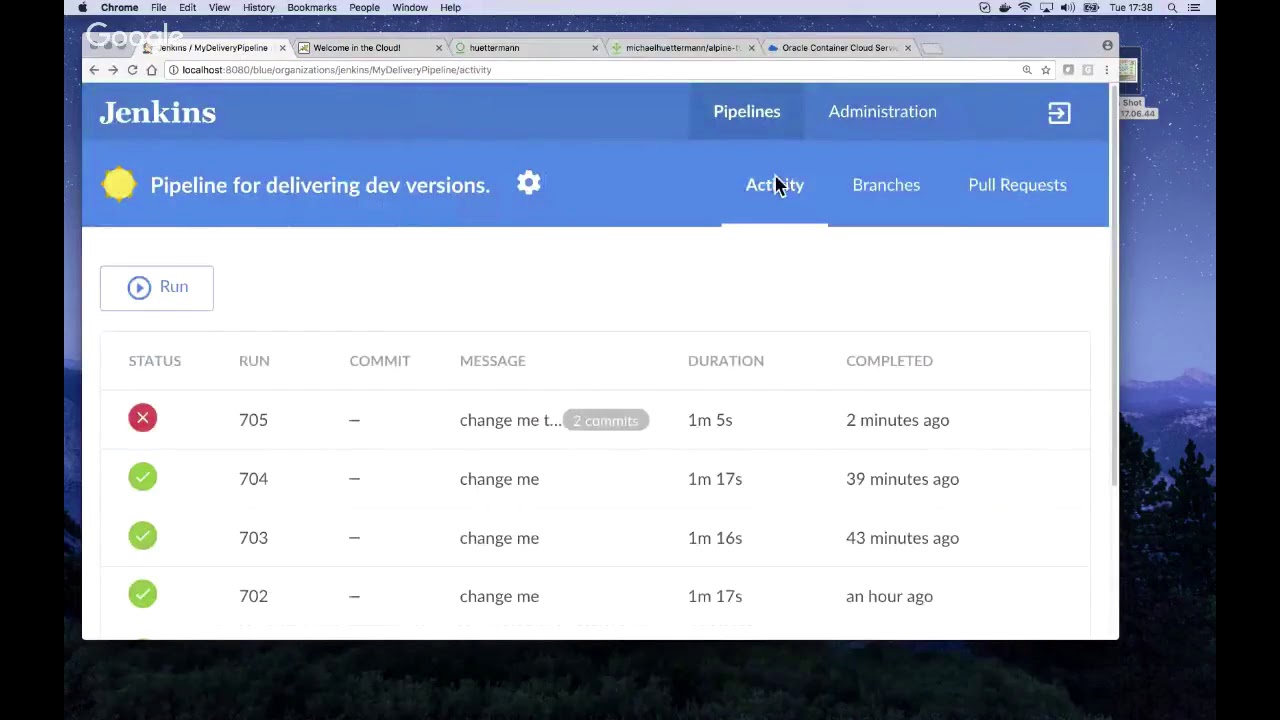Open the Bookmarks menu in menu bar
The width and height of the screenshot is (1280, 720).
coord(312,8)
